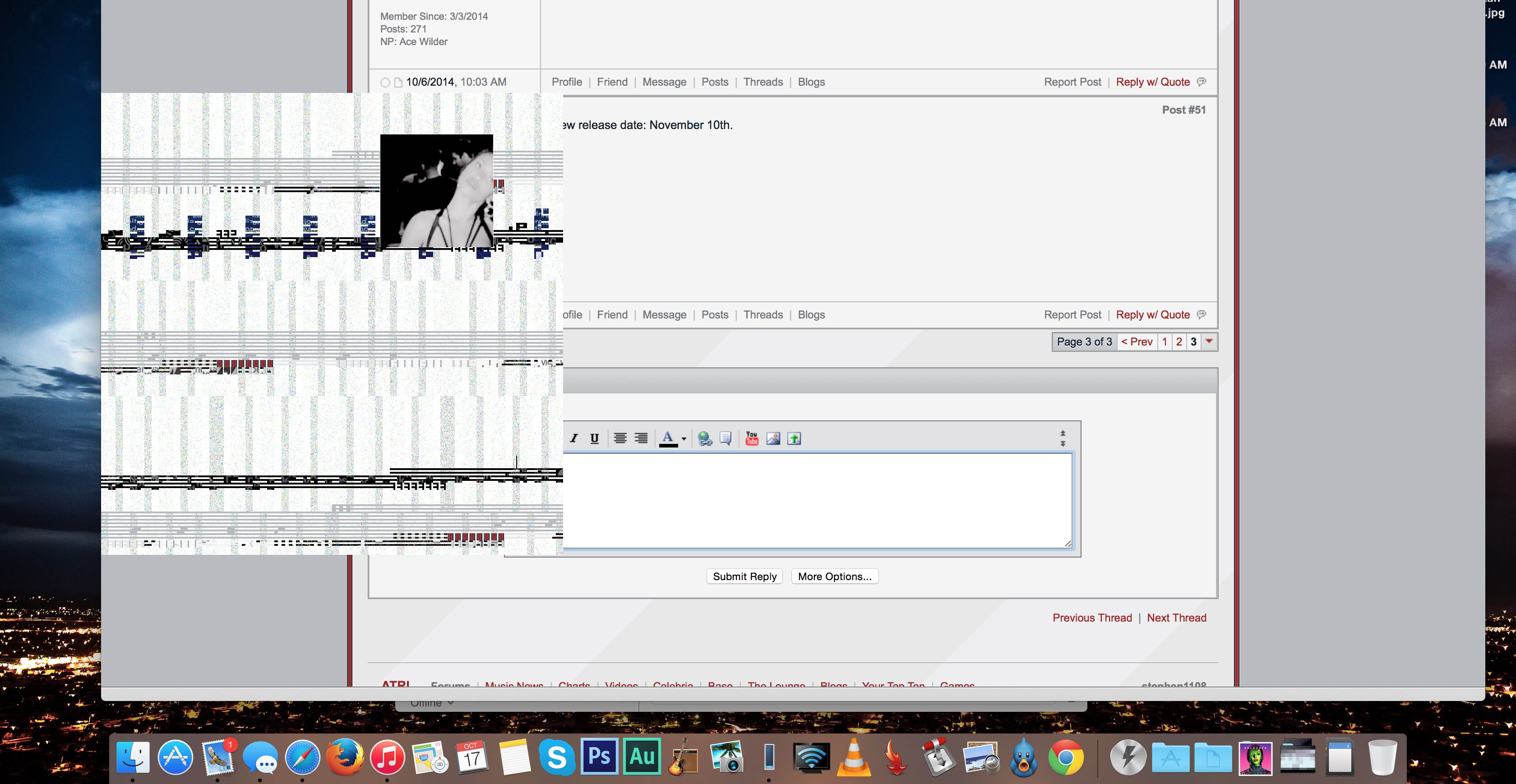
Task: Toggle underline formatting in reply editor
Action: click(x=594, y=438)
